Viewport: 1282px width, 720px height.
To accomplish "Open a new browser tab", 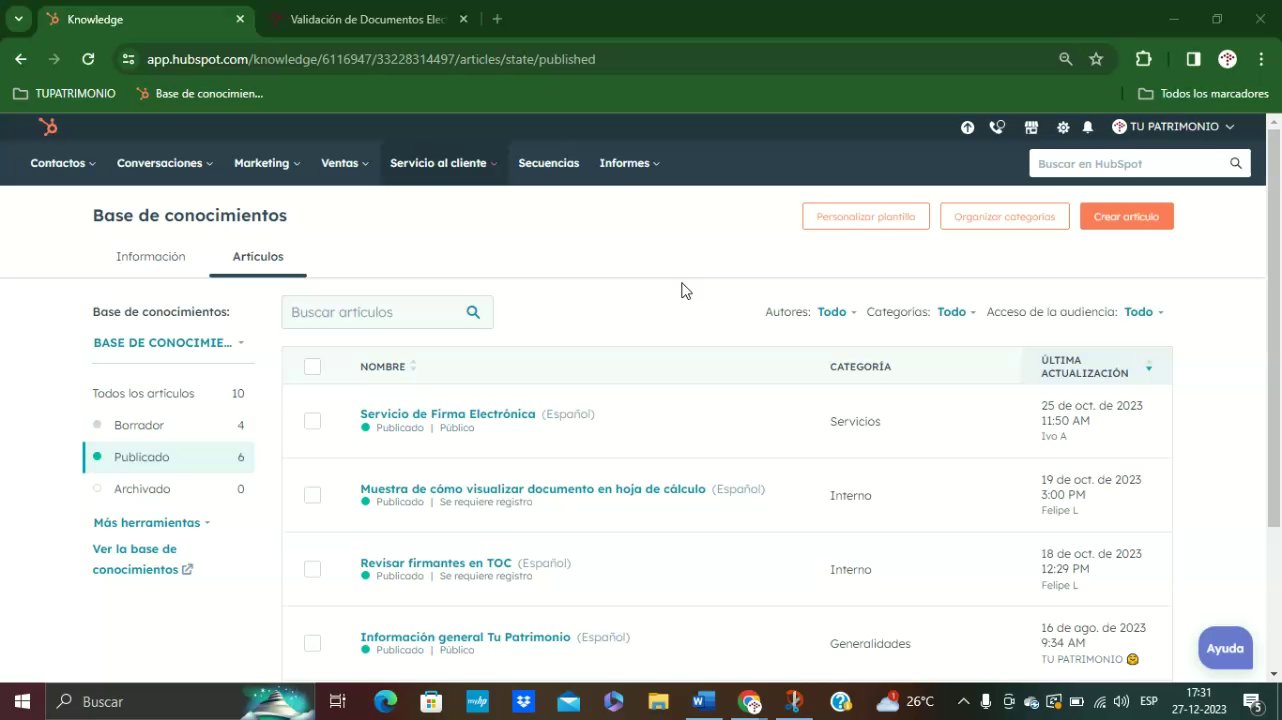I will 497,19.
